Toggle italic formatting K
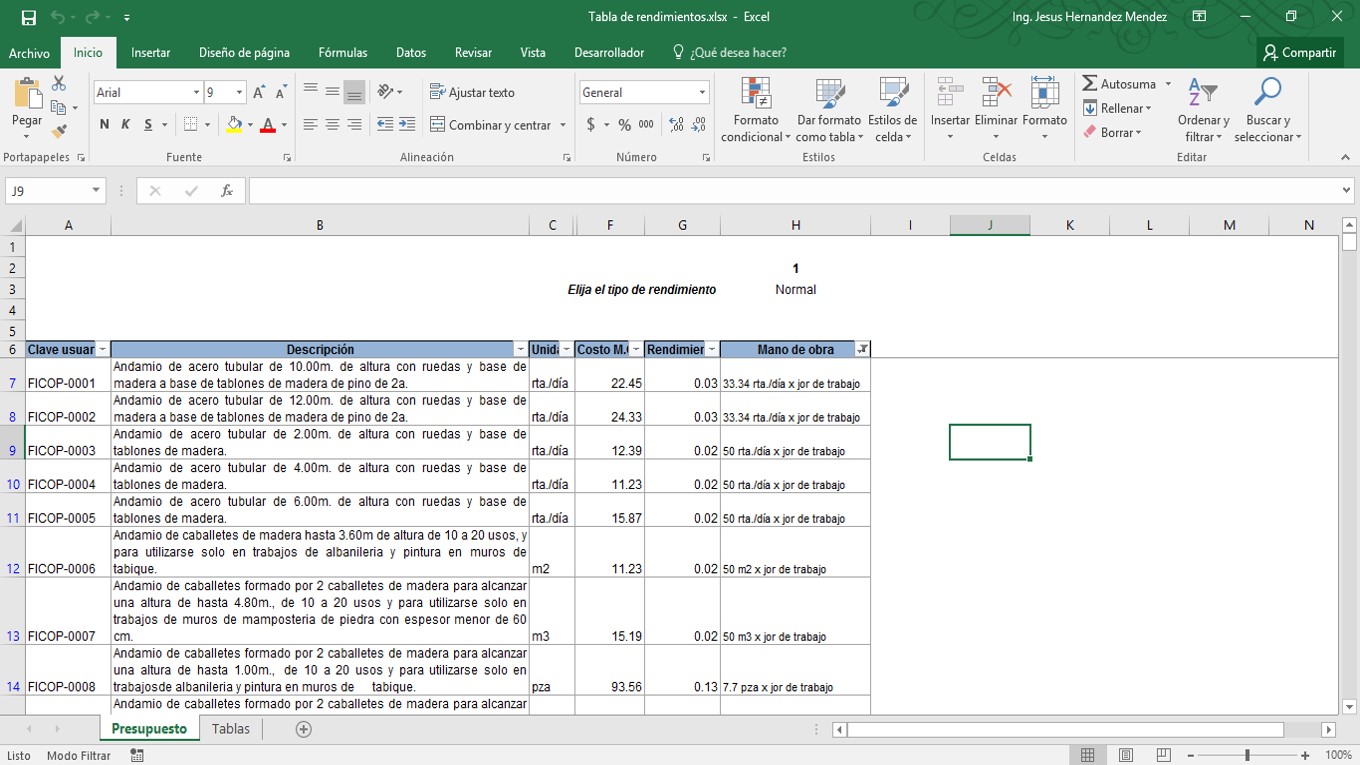This screenshot has height=765, width=1360. pos(126,125)
